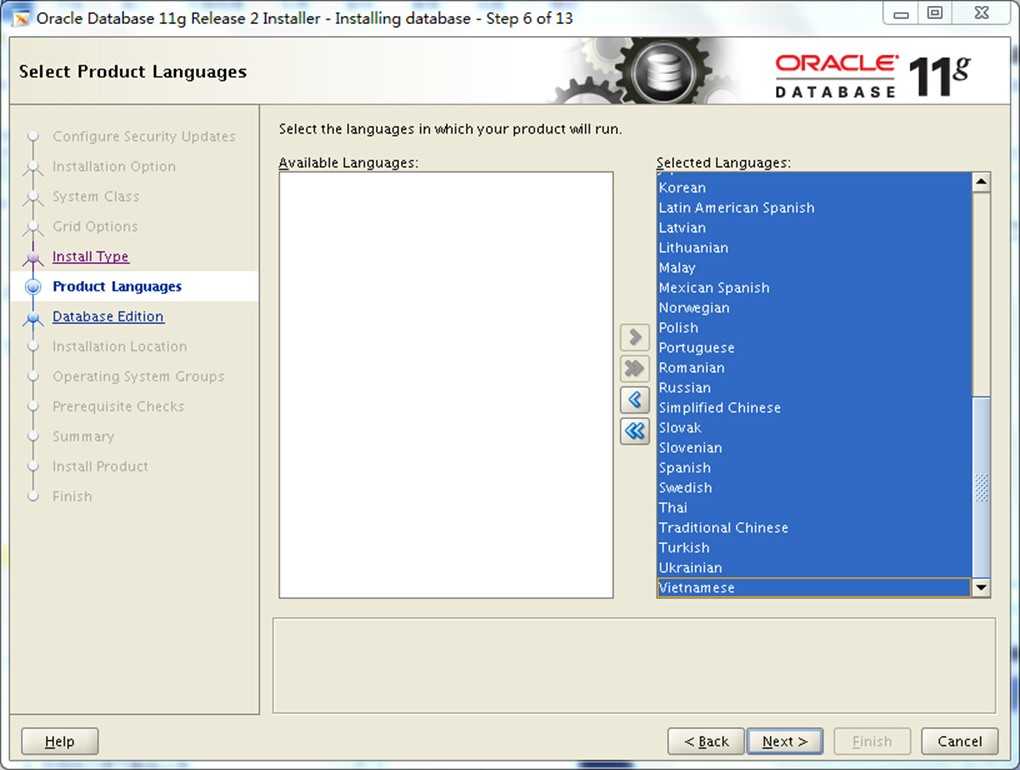Select Mexican Spanish language

814,287
